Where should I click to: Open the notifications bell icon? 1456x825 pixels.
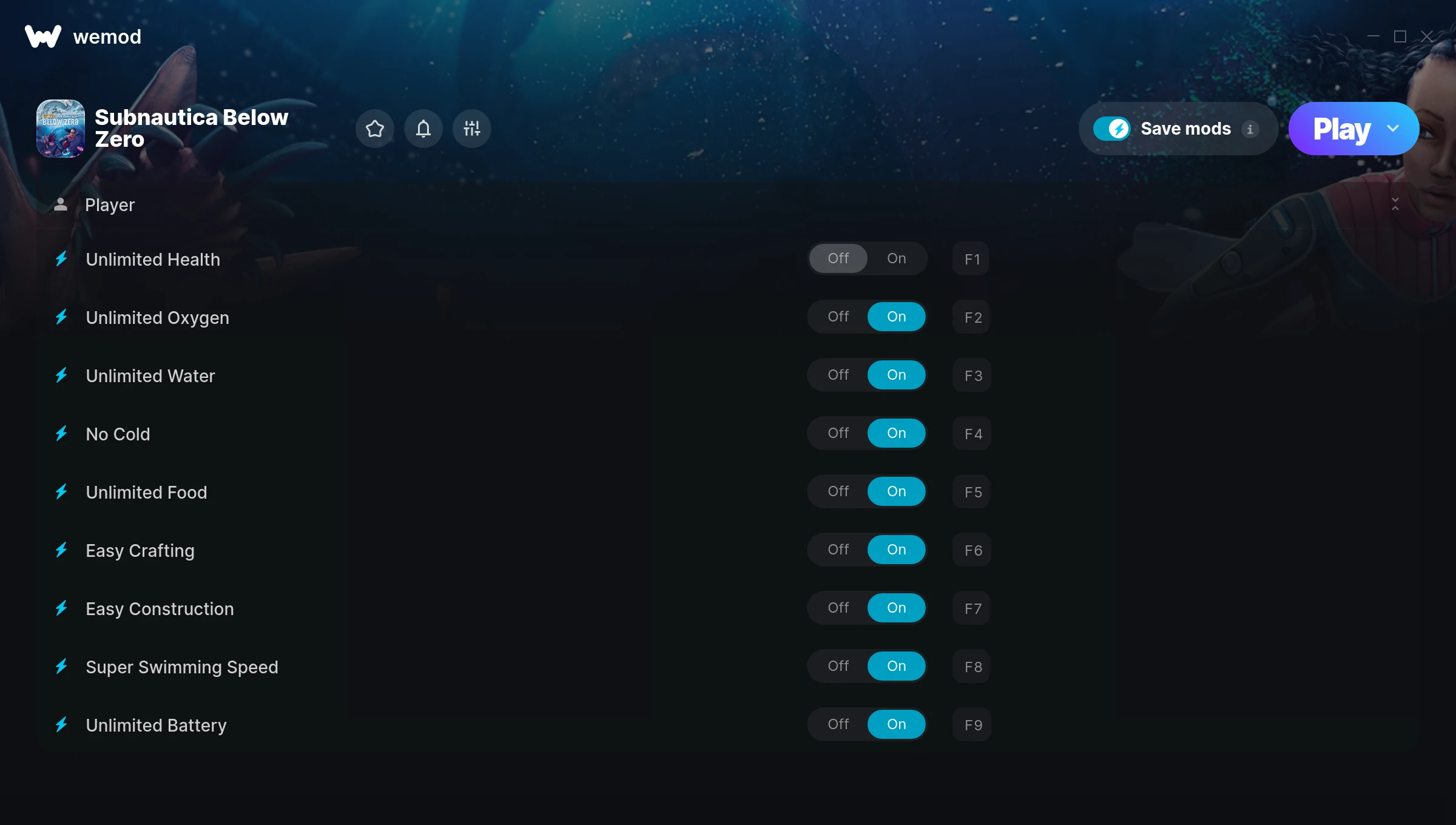click(423, 129)
